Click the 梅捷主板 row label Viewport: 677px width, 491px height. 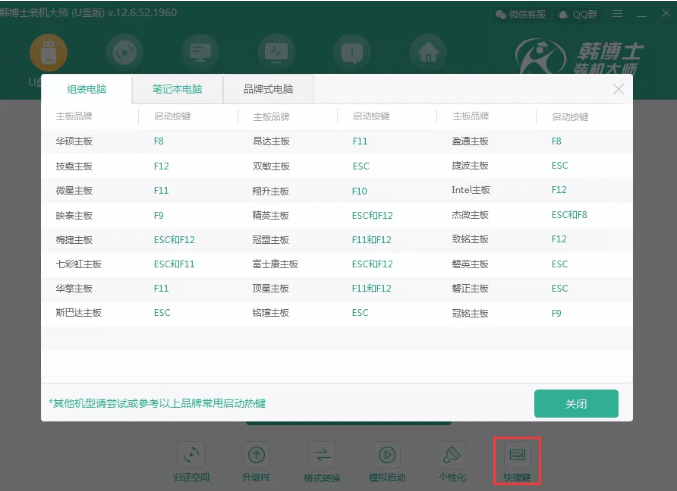74,240
